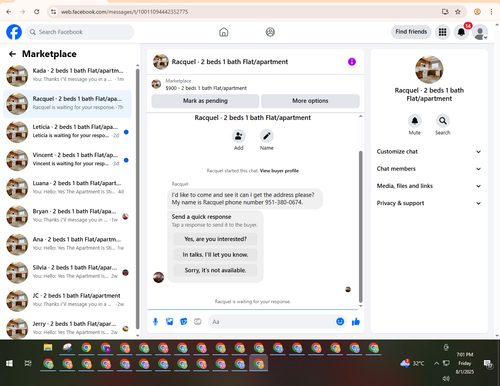Mute the conversation bell icon
The width and height of the screenshot is (500, 386).
[415, 121]
